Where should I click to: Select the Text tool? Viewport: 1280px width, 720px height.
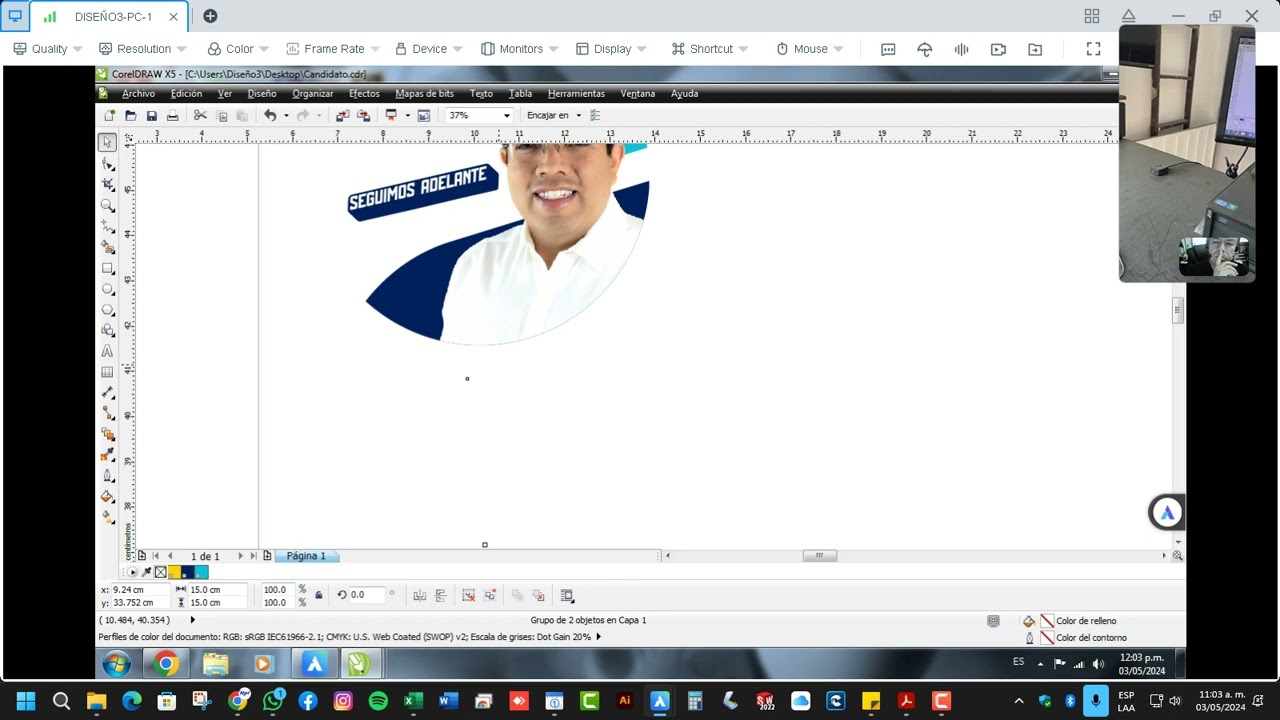point(107,351)
